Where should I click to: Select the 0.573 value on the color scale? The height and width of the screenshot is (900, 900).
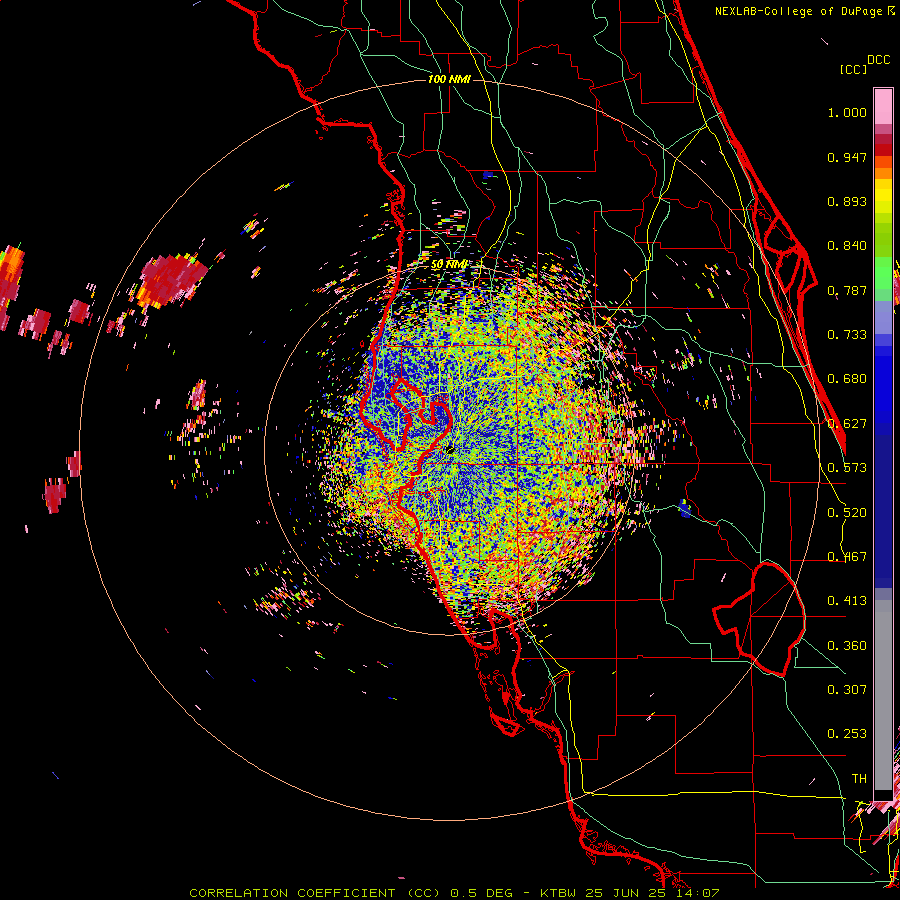(847, 468)
